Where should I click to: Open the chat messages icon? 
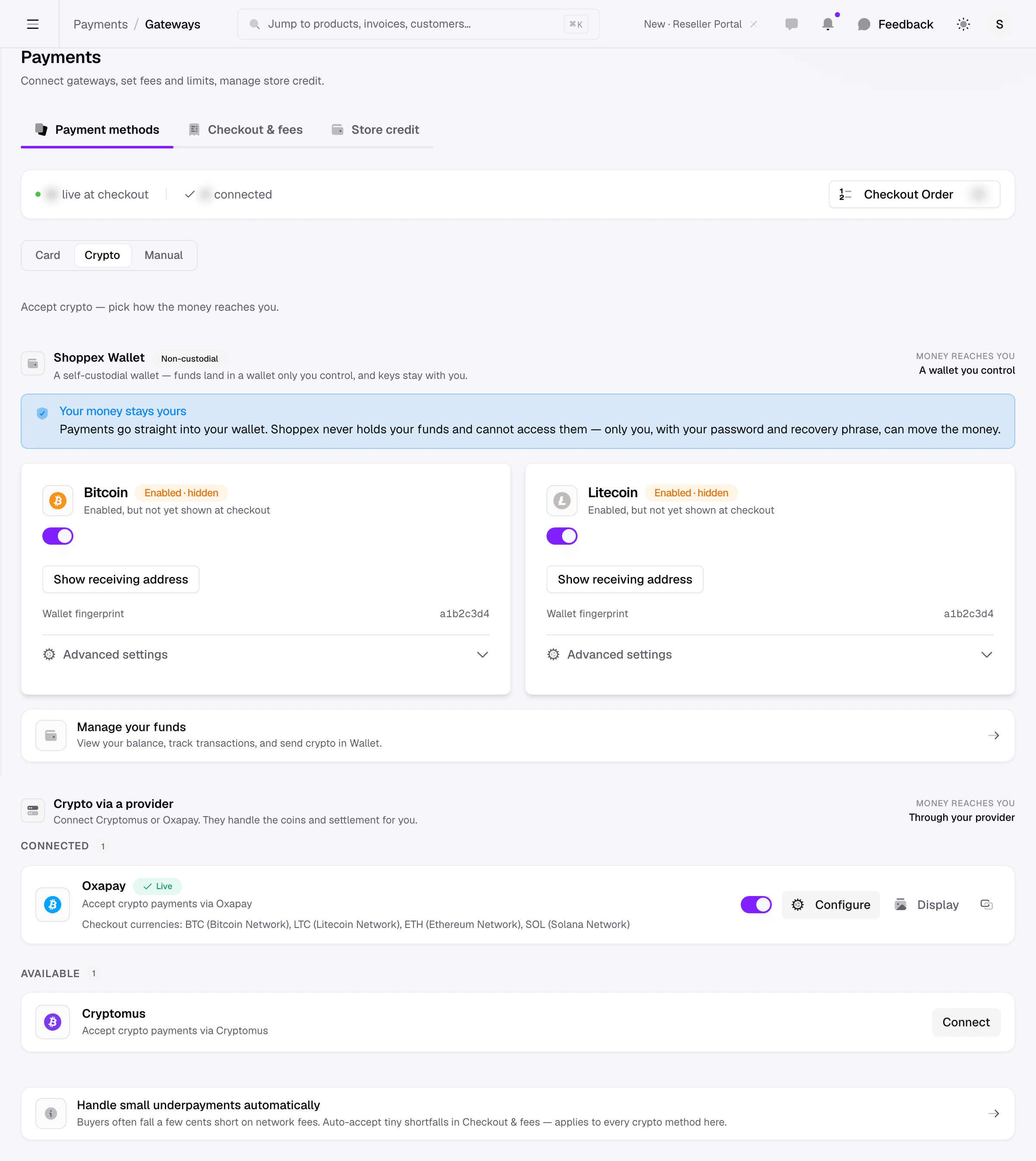click(x=791, y=24)
